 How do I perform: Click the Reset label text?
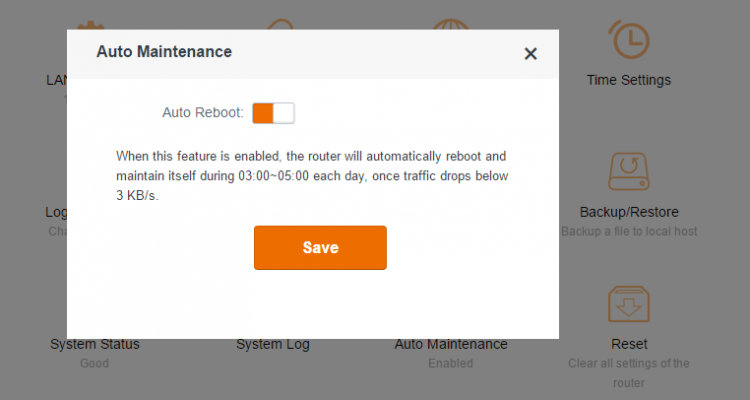(x=629, y=344)
